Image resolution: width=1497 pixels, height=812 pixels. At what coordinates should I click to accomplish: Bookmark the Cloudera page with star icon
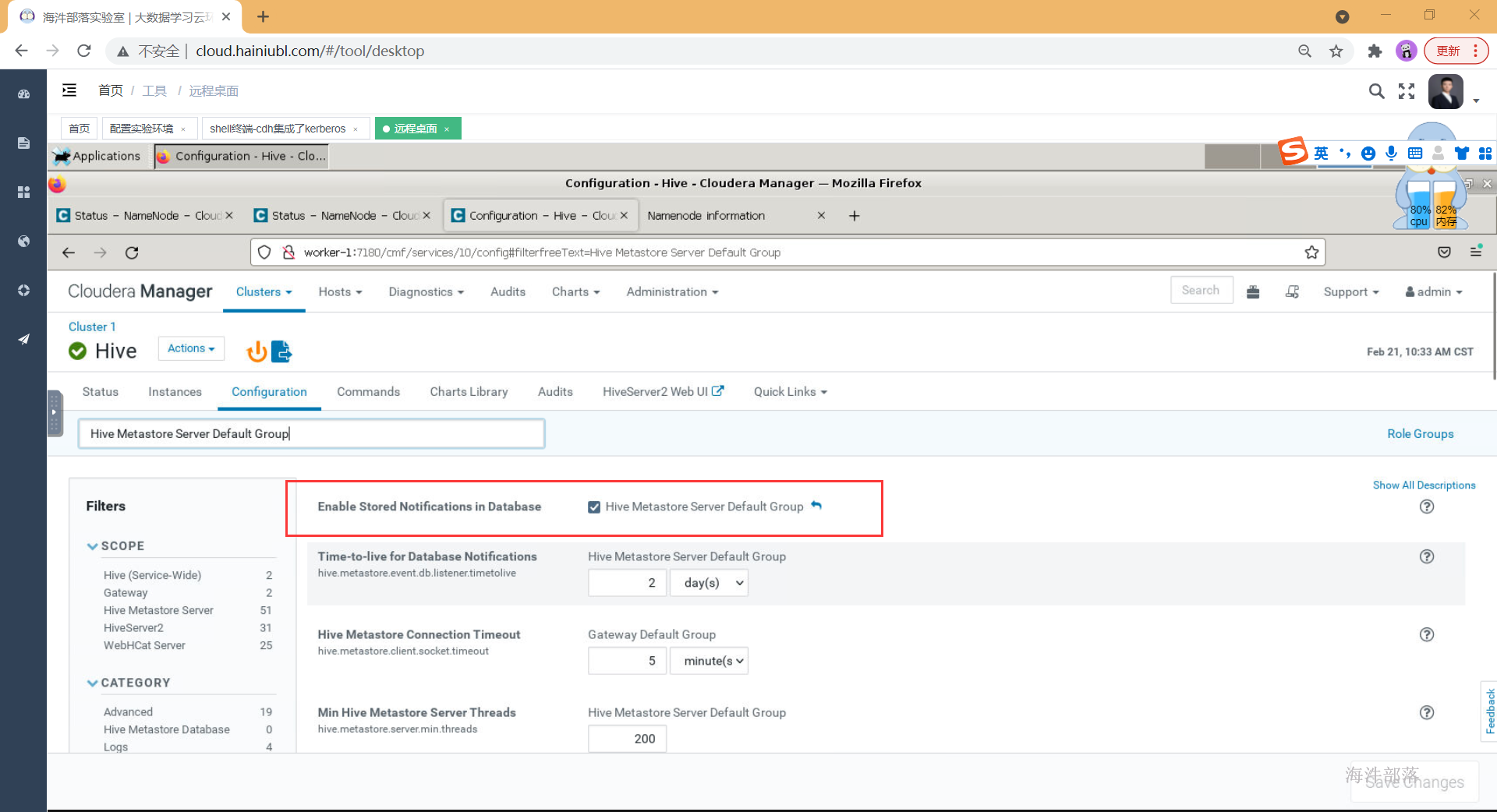coord(1311,252)
